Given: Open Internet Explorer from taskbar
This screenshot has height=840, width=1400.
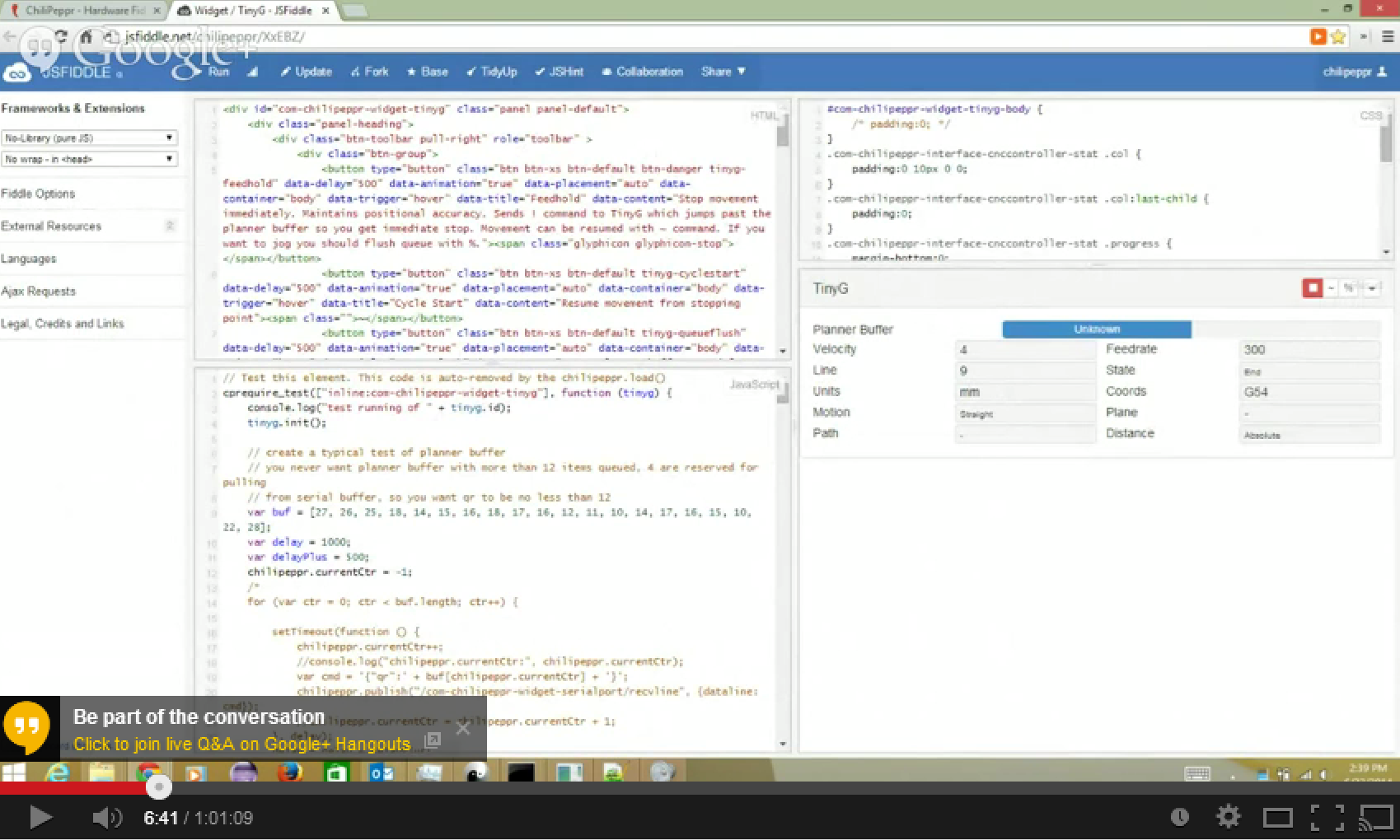Looking at the screenshot, I should [x=57, y=772].
